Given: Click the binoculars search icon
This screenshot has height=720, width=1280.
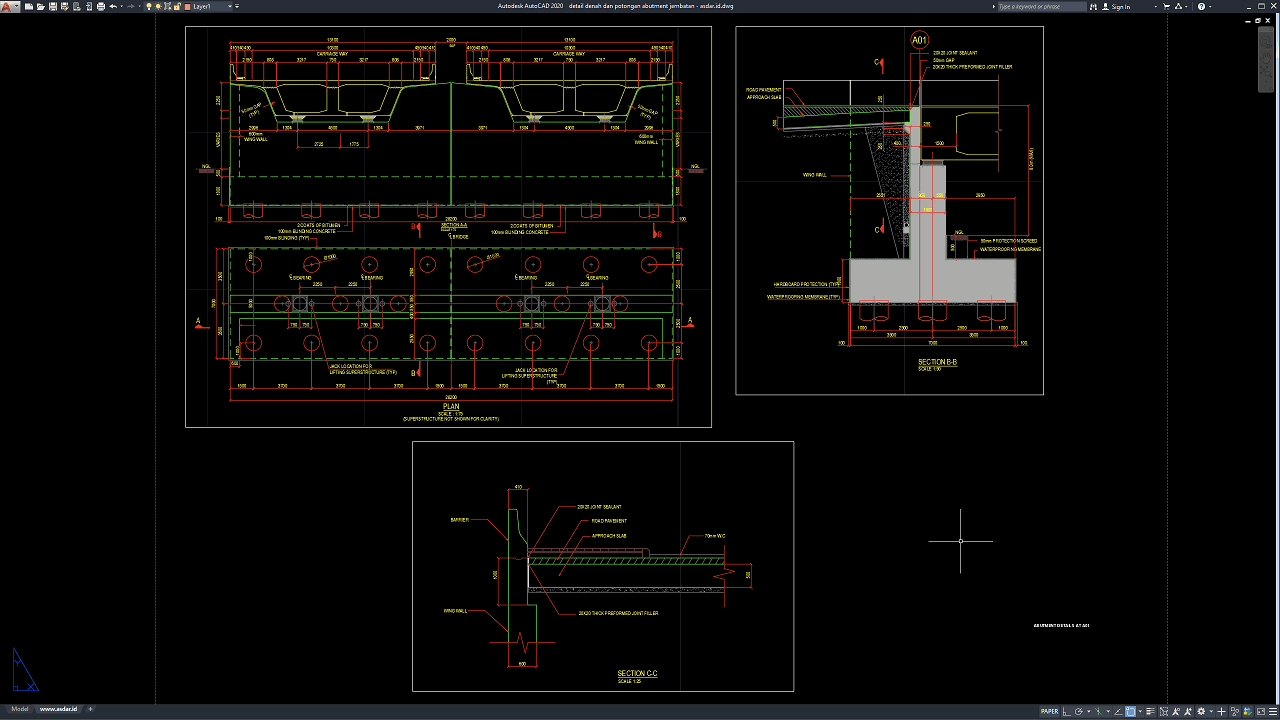Looking at the screenshot, I should 1093,6.
